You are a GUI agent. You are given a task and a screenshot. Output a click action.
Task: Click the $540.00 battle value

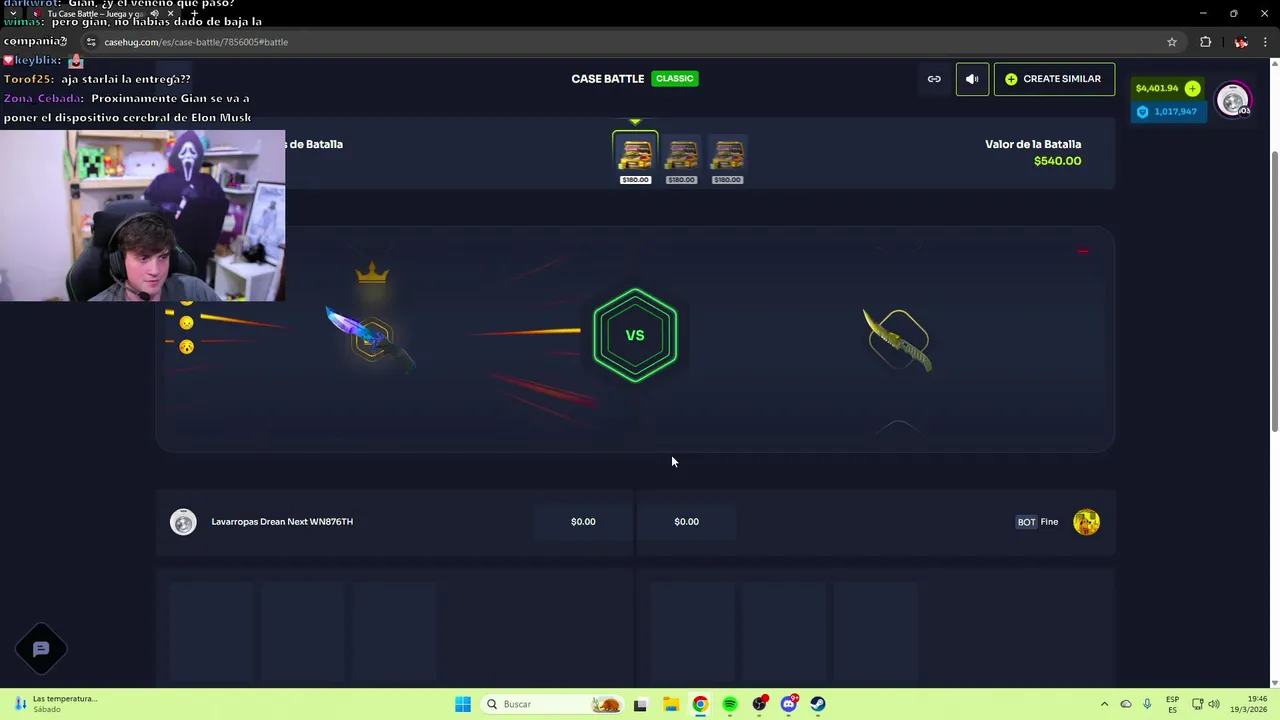(x=1057, y=161)
